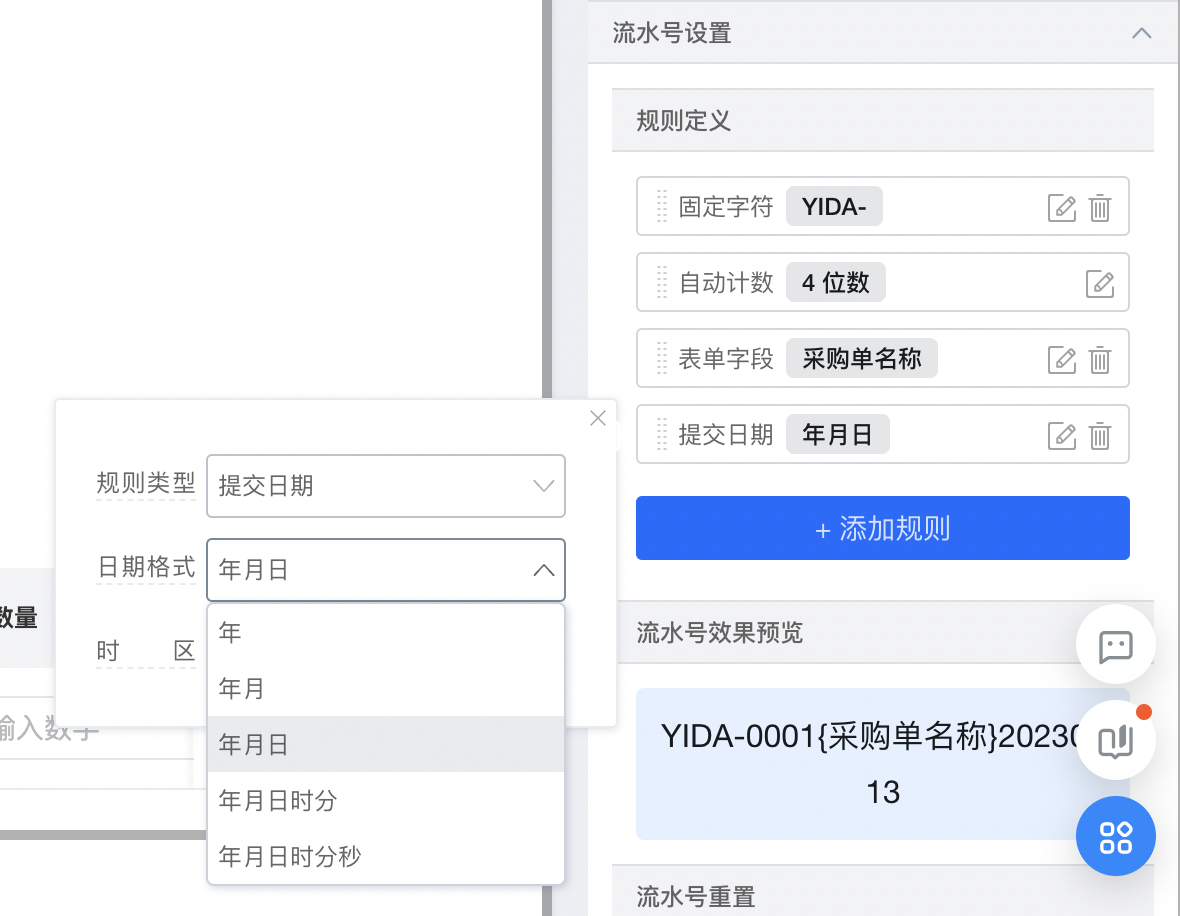Choose 年月 from the format list
Screen dimensions: 1180x916
click(385, 688)
